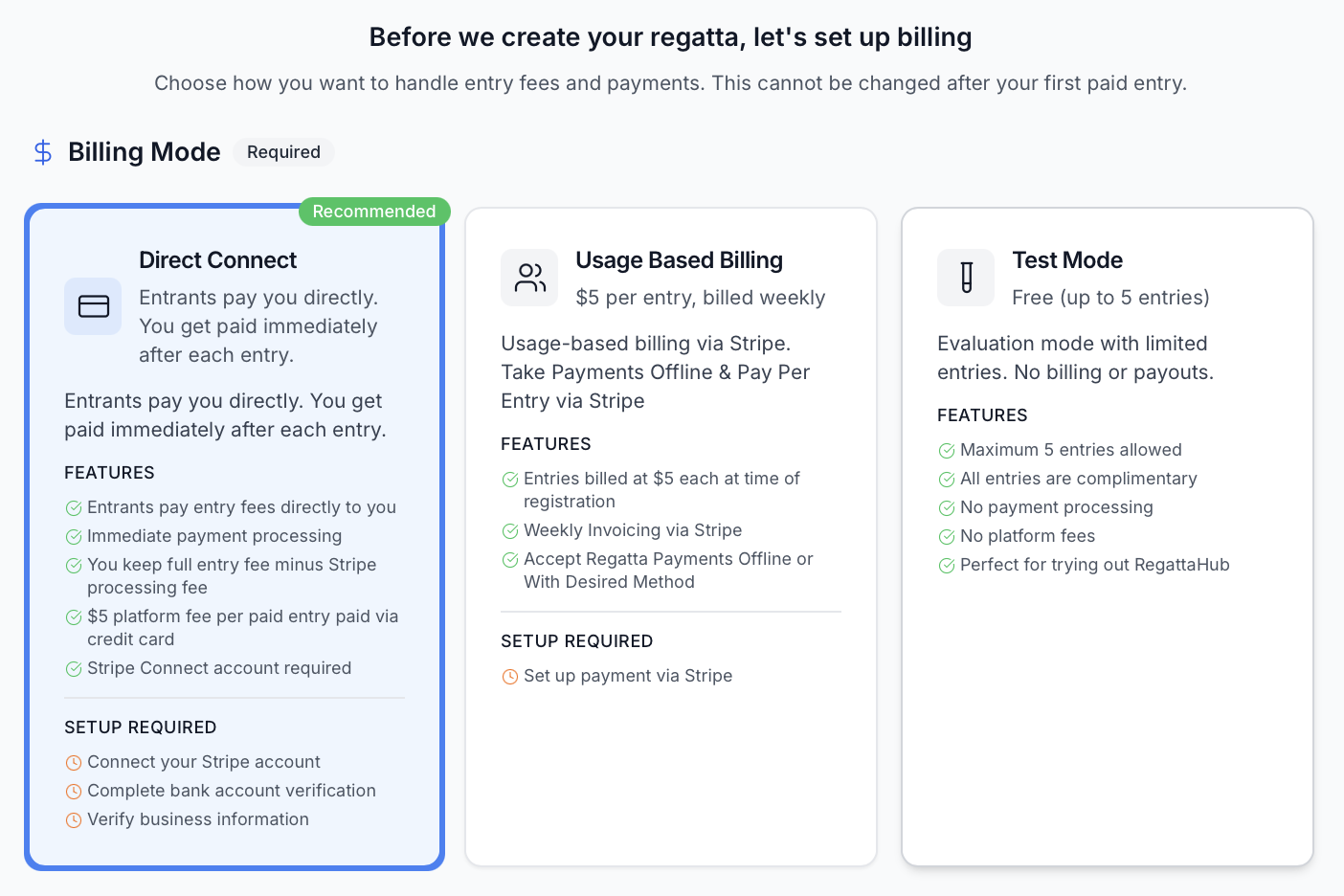Click the Direct Connect credit card icon
This screenshot has height=896, width=1344.
93,306
